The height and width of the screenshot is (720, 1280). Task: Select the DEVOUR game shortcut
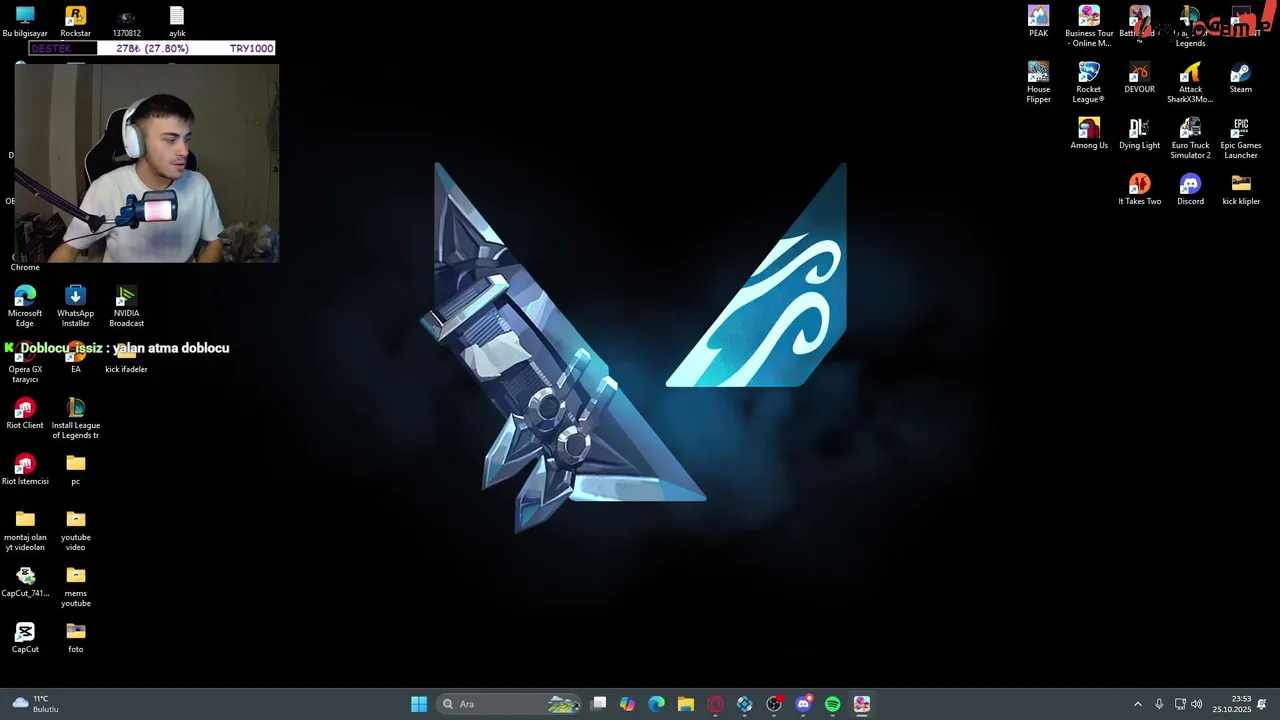(1139, 77)
